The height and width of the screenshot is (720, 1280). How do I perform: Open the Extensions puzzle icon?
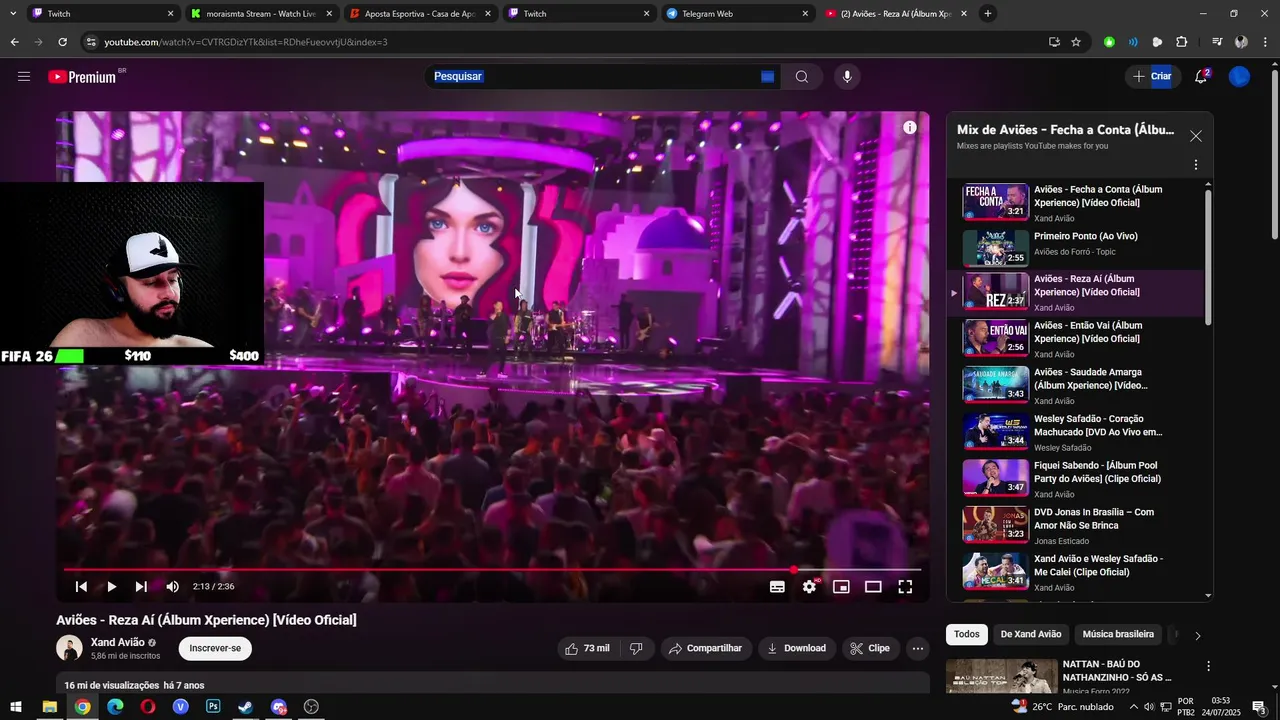[x=1181, y=42]
